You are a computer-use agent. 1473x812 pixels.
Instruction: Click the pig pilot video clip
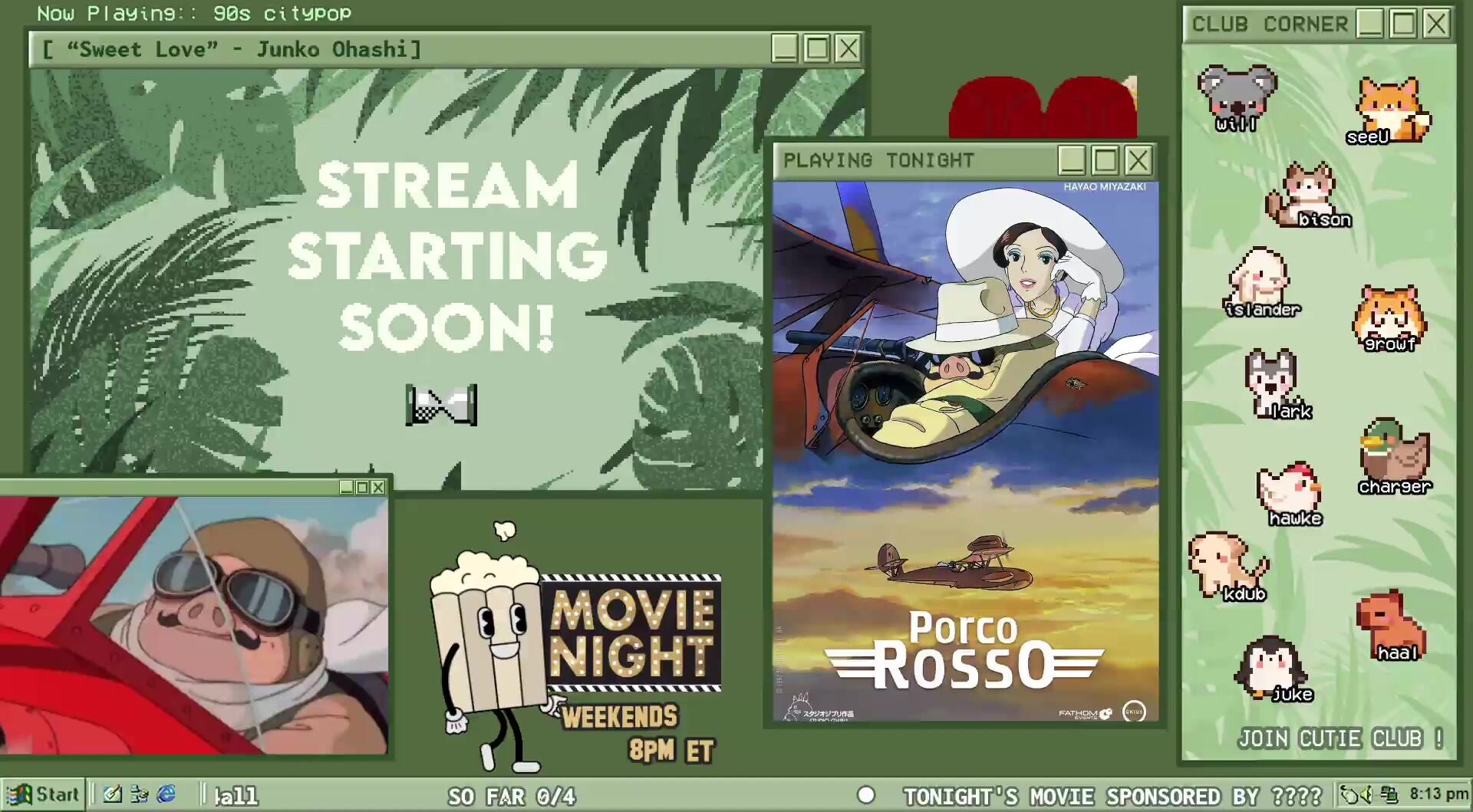[x=193, y=626]
